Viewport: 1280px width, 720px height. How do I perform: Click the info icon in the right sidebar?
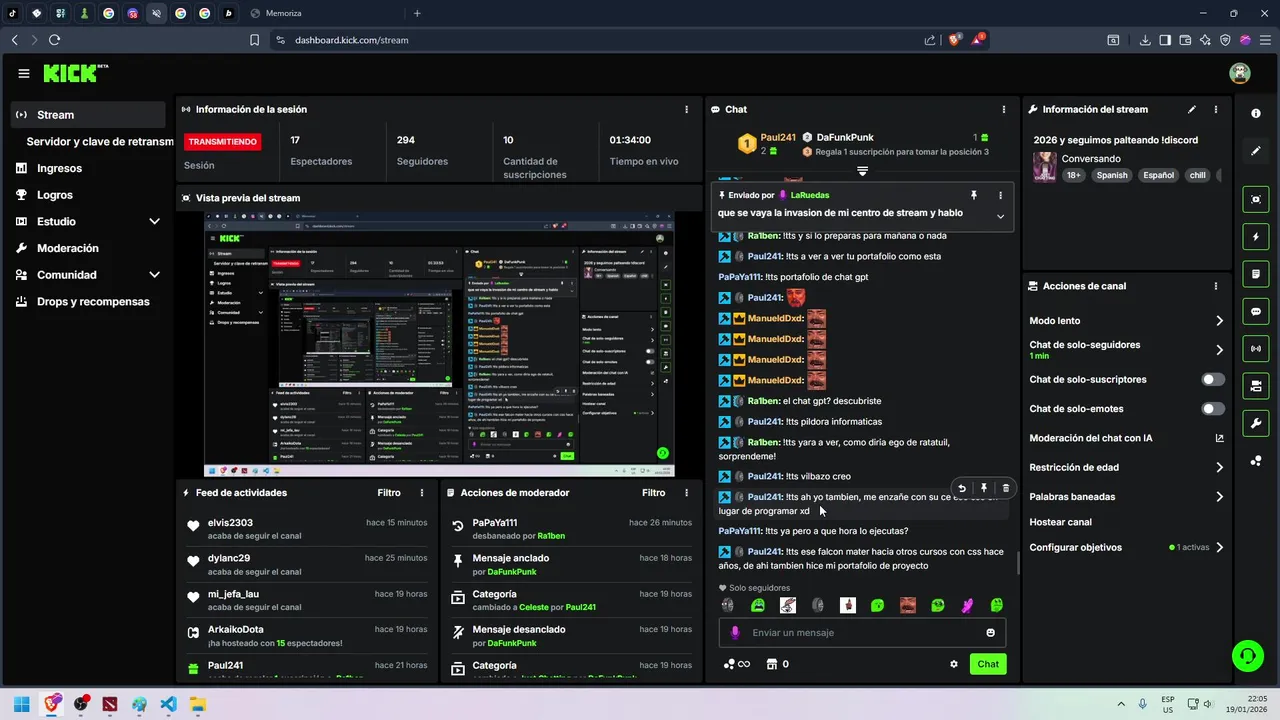pyautogui.click(x=1256, y=114)
